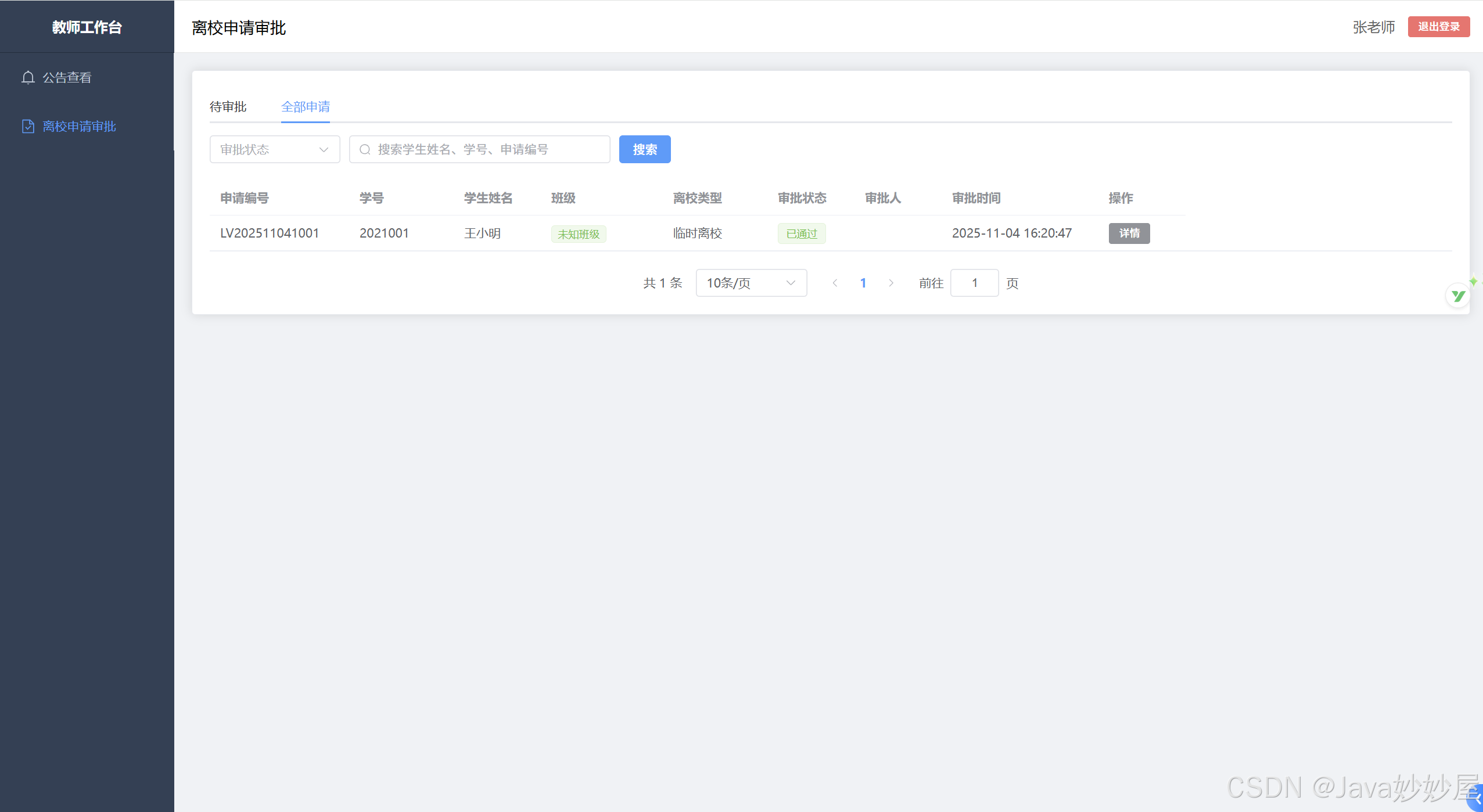The image size is (1483, 812).
Task: Click the 审批时间 column header
Action: (x=976, y=198)
